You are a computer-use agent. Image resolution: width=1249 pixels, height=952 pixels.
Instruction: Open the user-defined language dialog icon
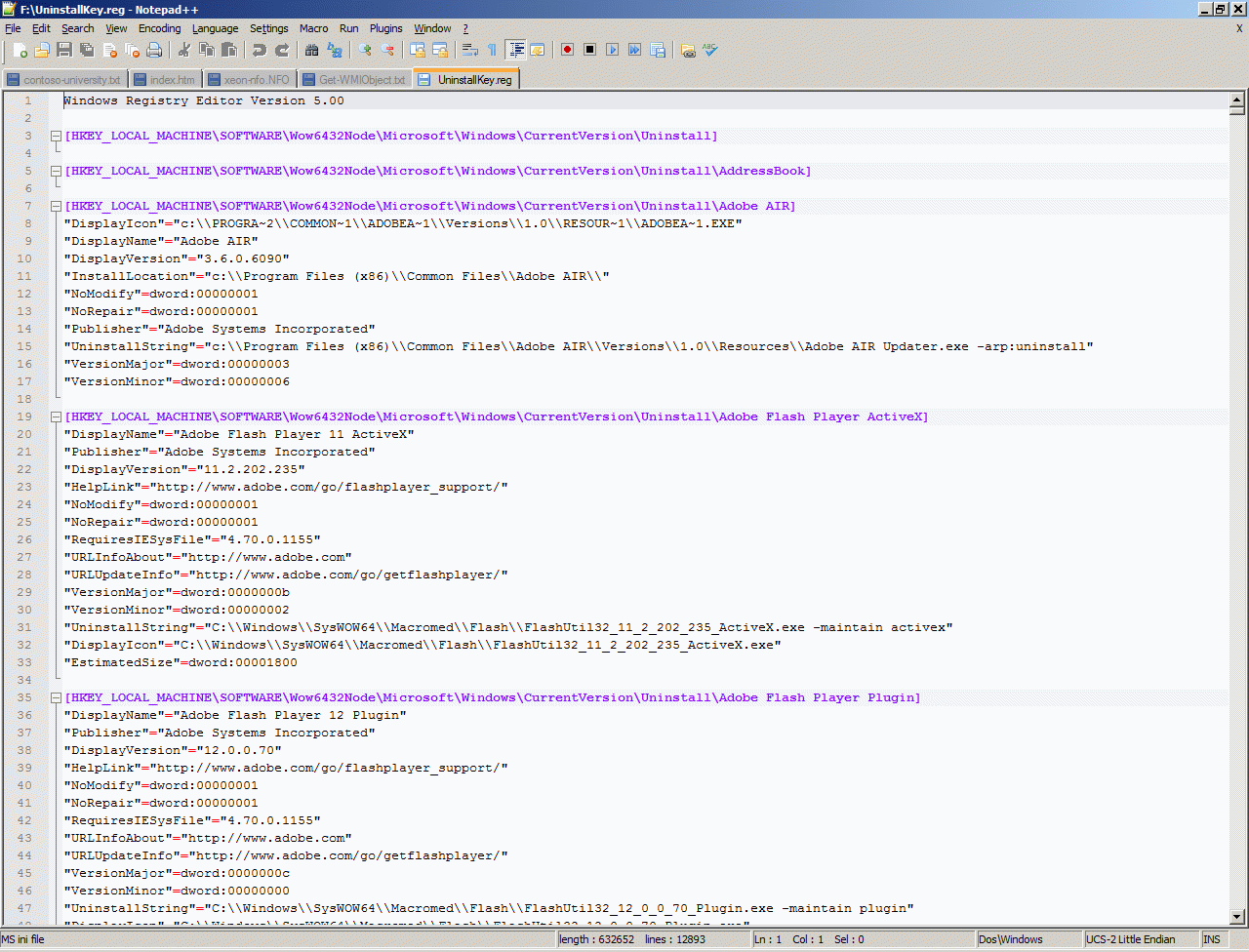click(x=538, y=50)
